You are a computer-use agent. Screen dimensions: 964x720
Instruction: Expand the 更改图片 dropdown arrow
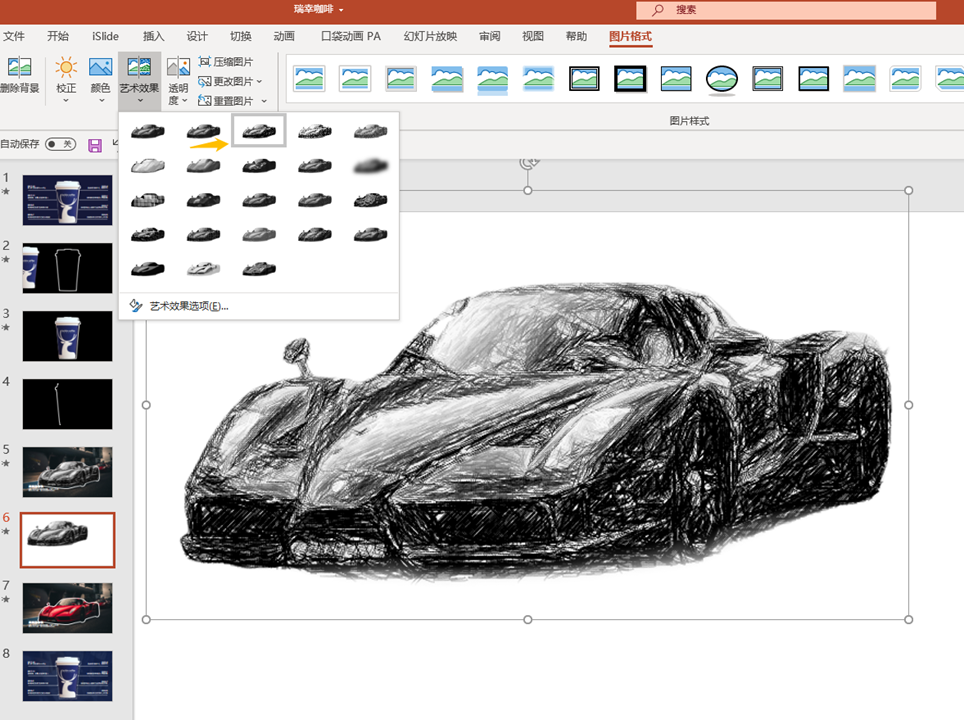pos(259,81)
